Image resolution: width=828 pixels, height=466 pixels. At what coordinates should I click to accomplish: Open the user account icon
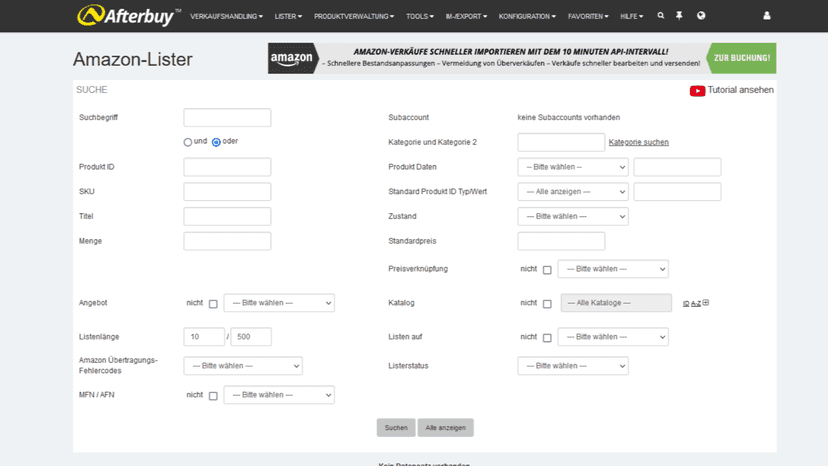(x=767, y=16)
